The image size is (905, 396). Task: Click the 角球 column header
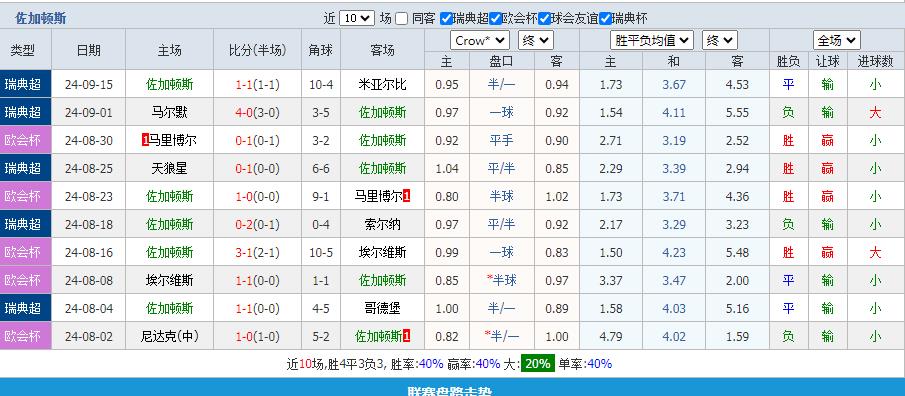(x=321, y=50)
